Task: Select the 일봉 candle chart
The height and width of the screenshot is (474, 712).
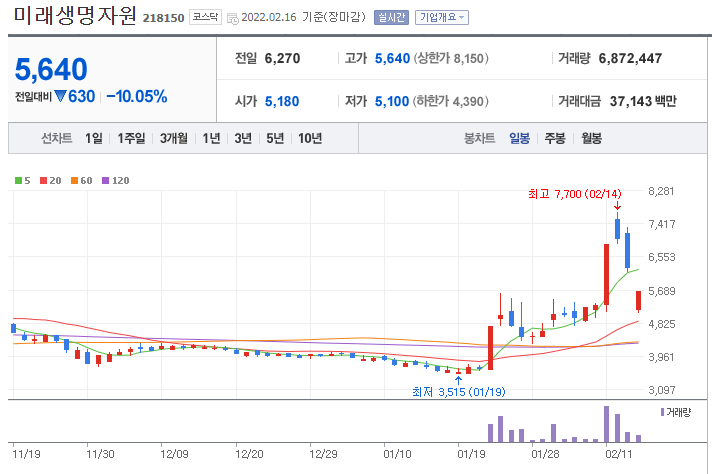Action: [x=519, y=138]
